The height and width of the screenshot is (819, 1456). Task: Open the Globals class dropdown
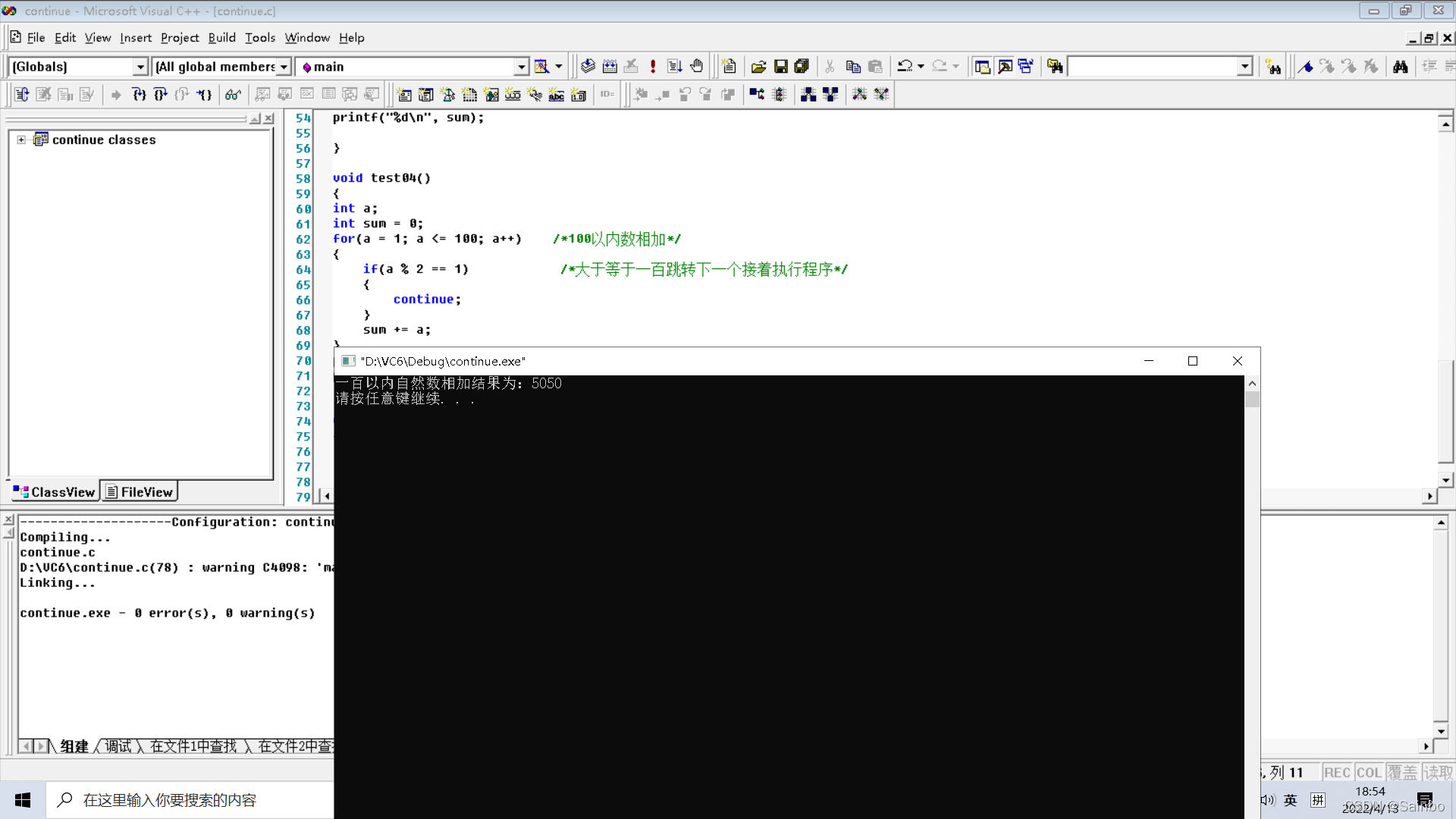tap(140, 67)
